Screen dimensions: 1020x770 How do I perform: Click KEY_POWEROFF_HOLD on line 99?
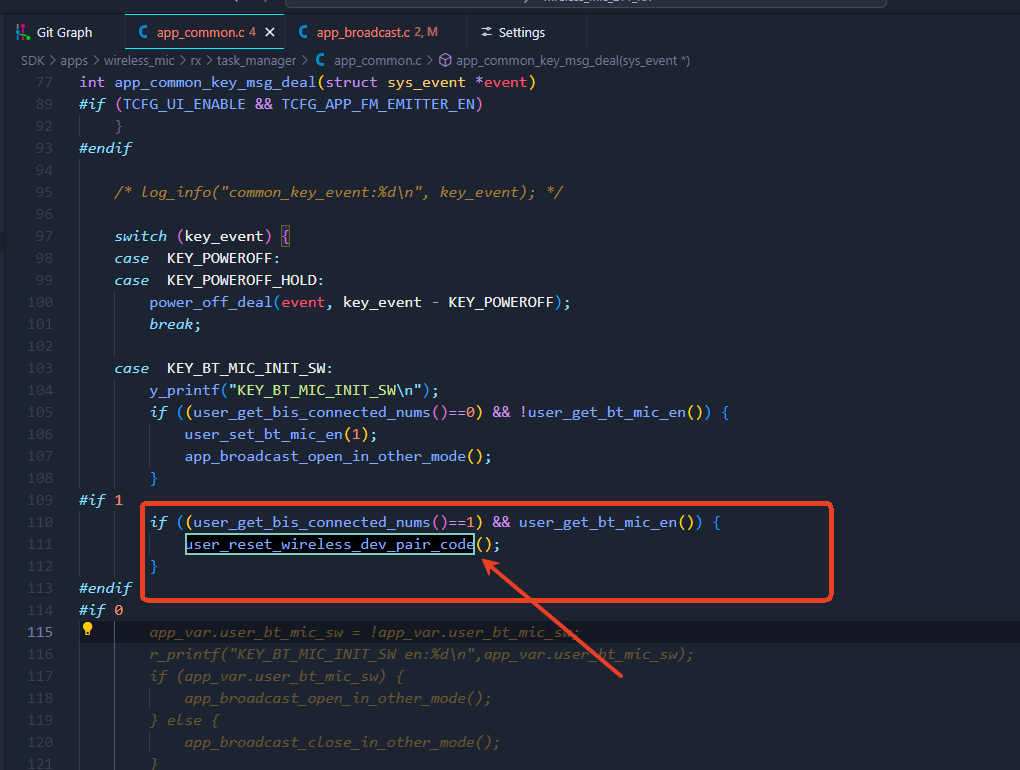(242, 280)
